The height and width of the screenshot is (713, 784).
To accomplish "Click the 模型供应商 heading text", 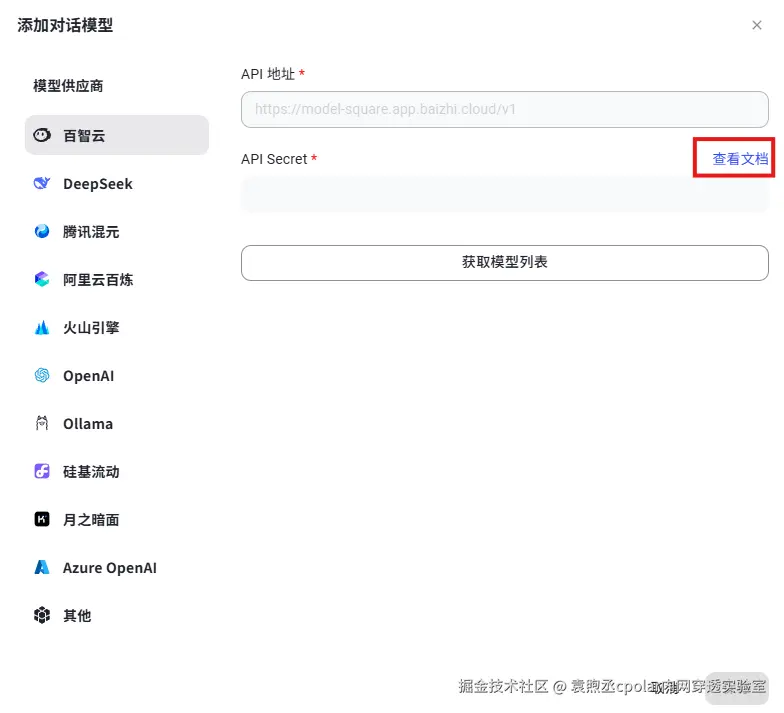I will (68, 86).
